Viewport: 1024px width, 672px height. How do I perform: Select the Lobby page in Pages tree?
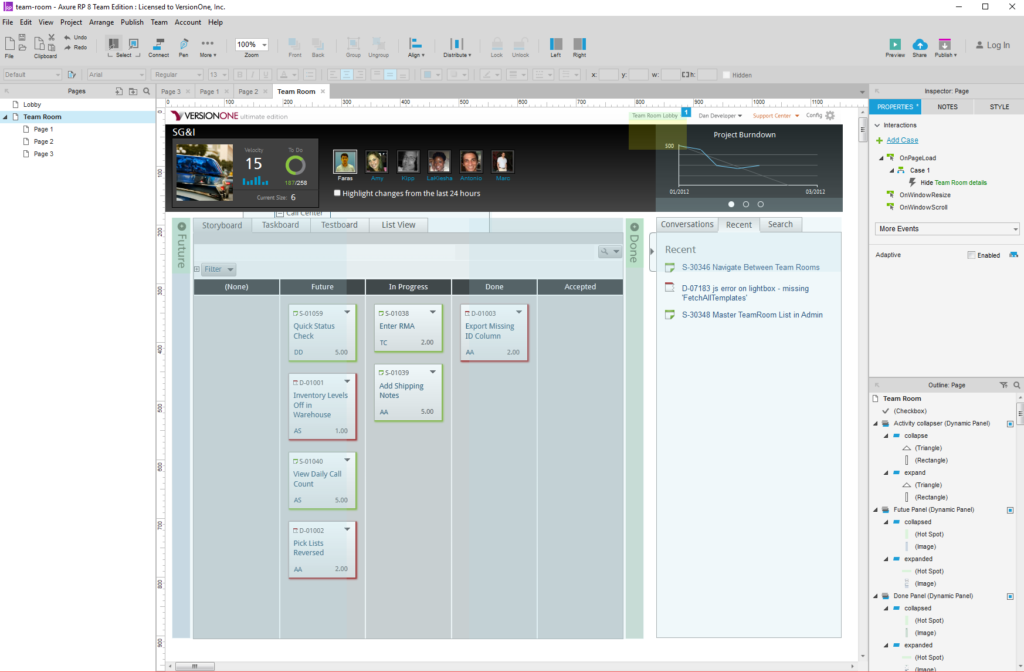(x=32, y=104)
